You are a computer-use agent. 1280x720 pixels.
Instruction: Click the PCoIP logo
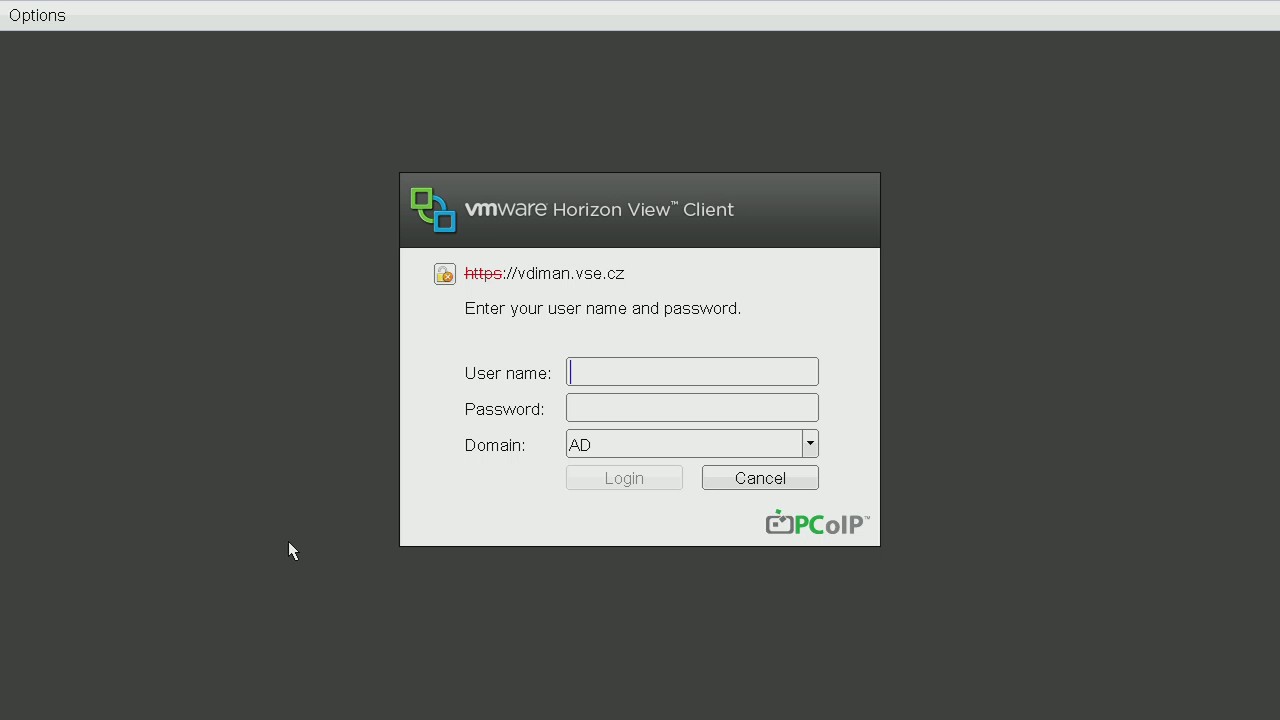pyautogui.click(x=817, y=523)
